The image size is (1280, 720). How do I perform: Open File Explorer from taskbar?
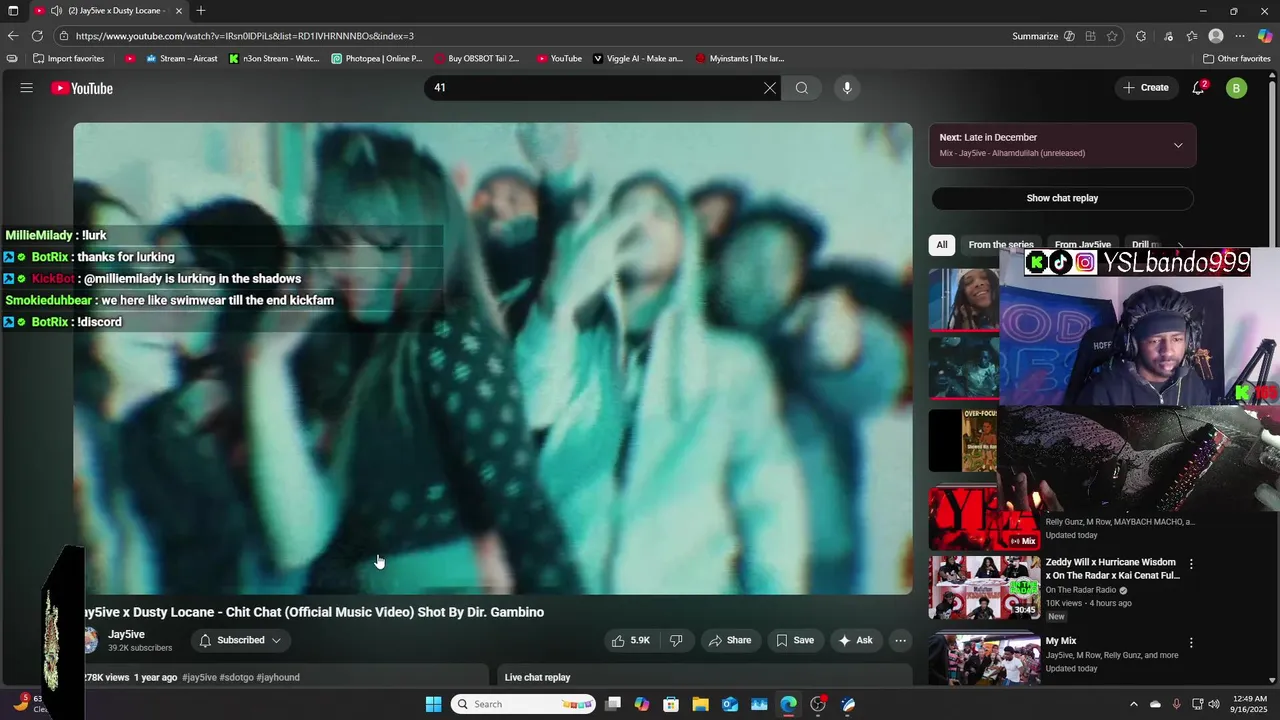[x=701, y=704]
